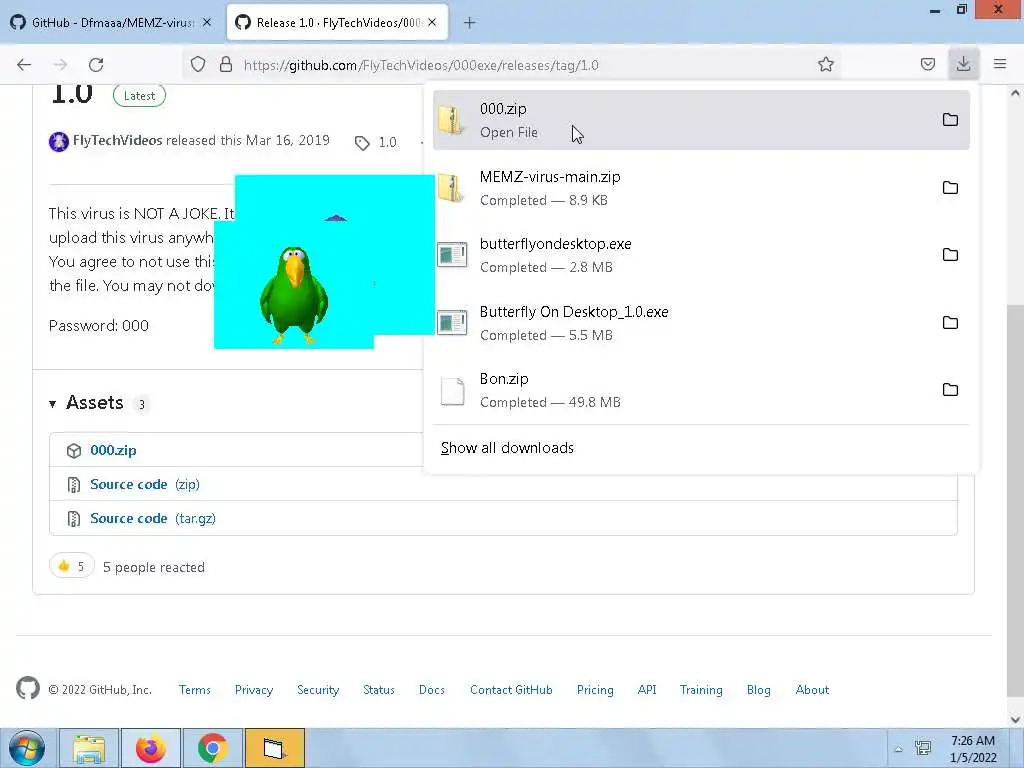Close the Release 1.0 tab
This screenshot has height=768, width=1024.
click(432, 22)
